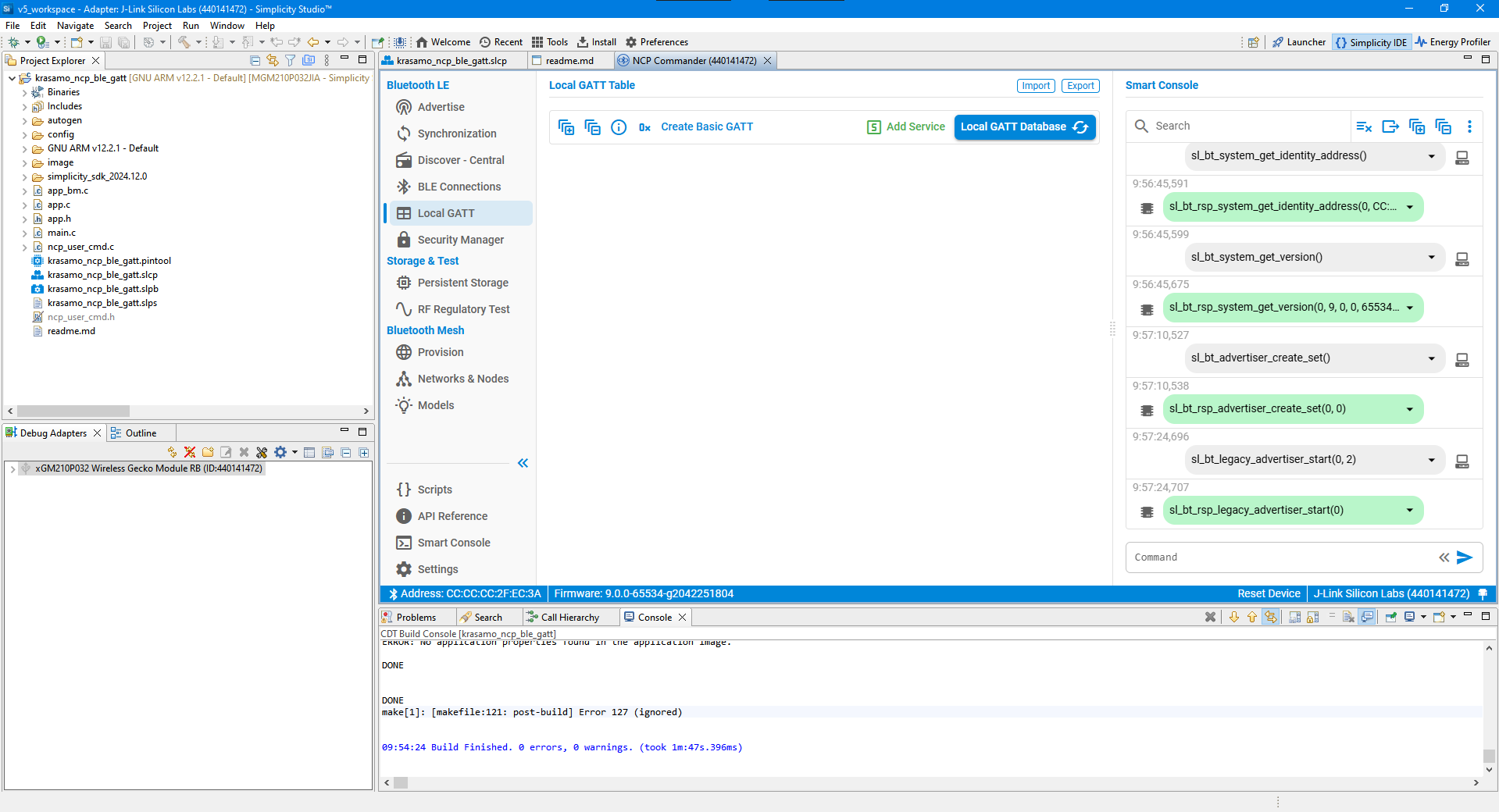Open Launcher perspective

[1298, 42]
